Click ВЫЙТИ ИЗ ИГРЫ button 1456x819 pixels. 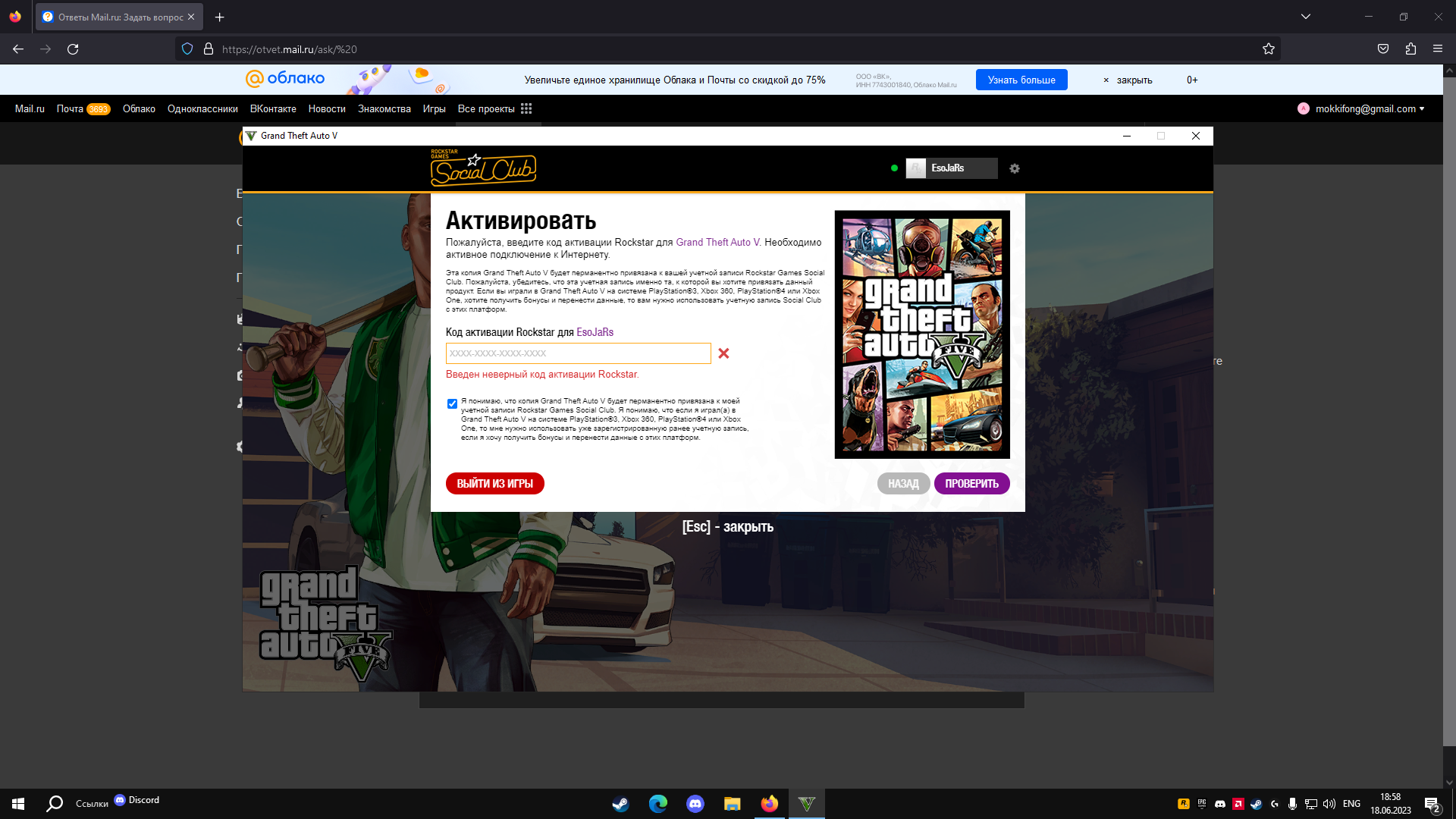coord(494,484)
